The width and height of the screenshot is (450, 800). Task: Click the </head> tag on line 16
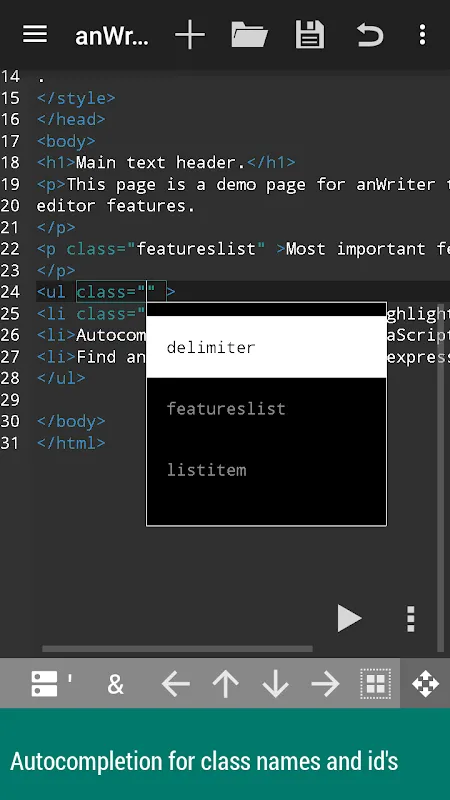[x=71, y=119]
